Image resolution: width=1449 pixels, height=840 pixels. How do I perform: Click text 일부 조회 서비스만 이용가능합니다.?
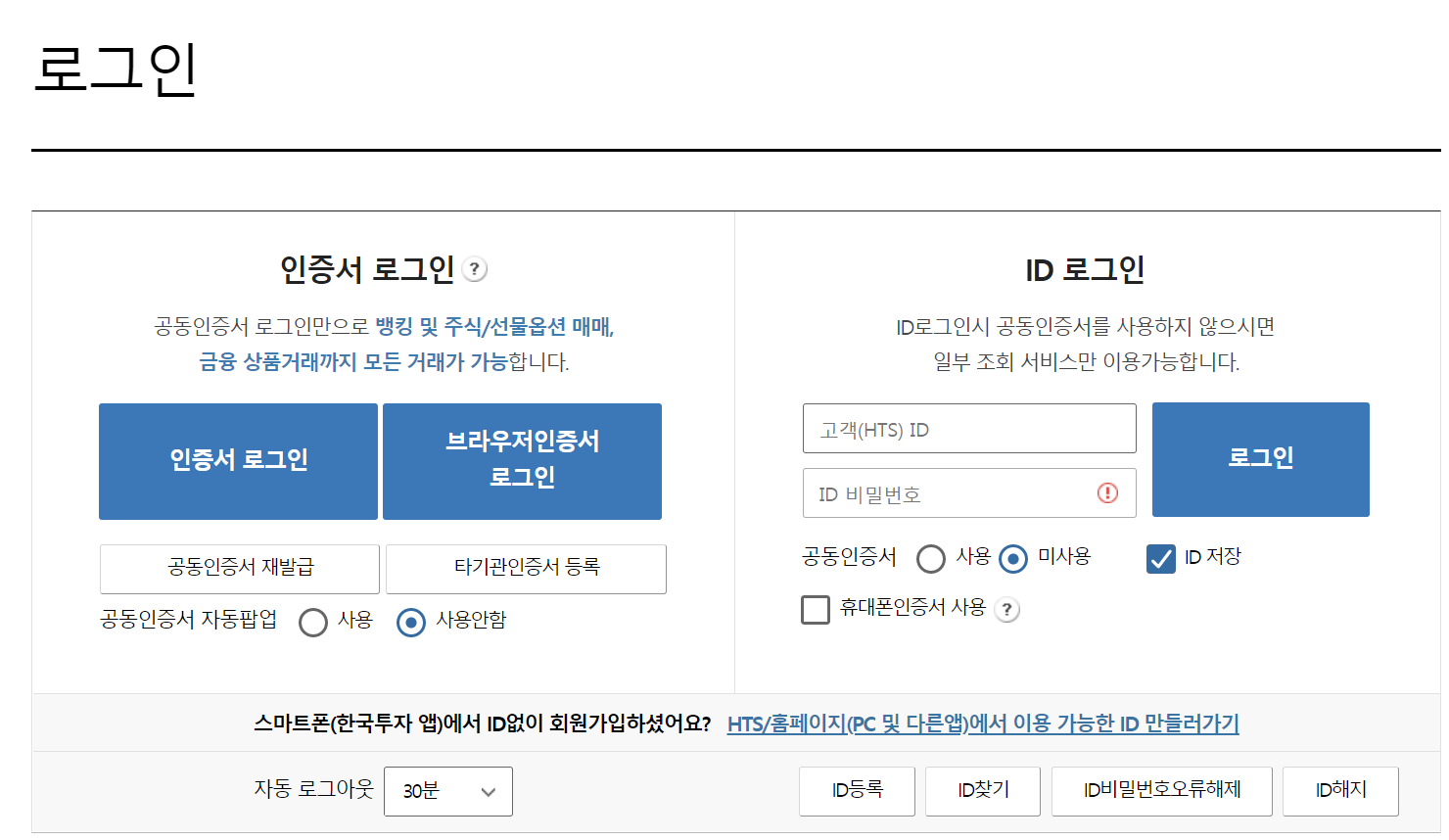(x=1086, y=362)
